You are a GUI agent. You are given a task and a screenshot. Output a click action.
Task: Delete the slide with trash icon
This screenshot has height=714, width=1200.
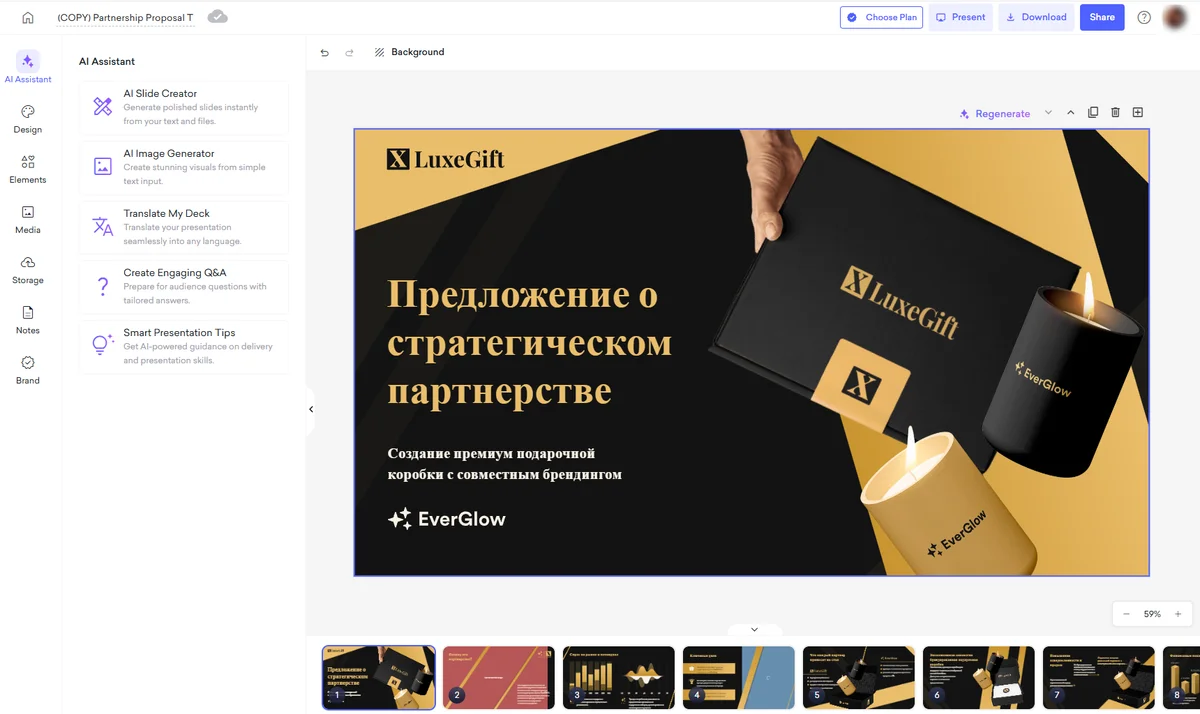pos(1115,113)
